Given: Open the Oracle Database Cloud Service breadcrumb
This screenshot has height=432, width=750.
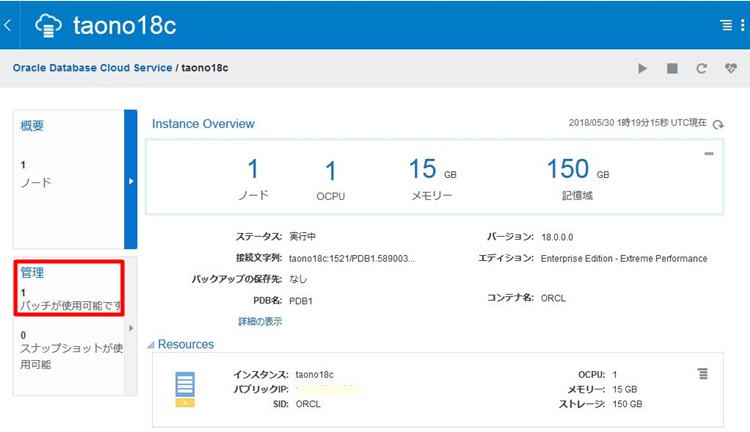Looking at the screenshot, I should coord(92,68).
